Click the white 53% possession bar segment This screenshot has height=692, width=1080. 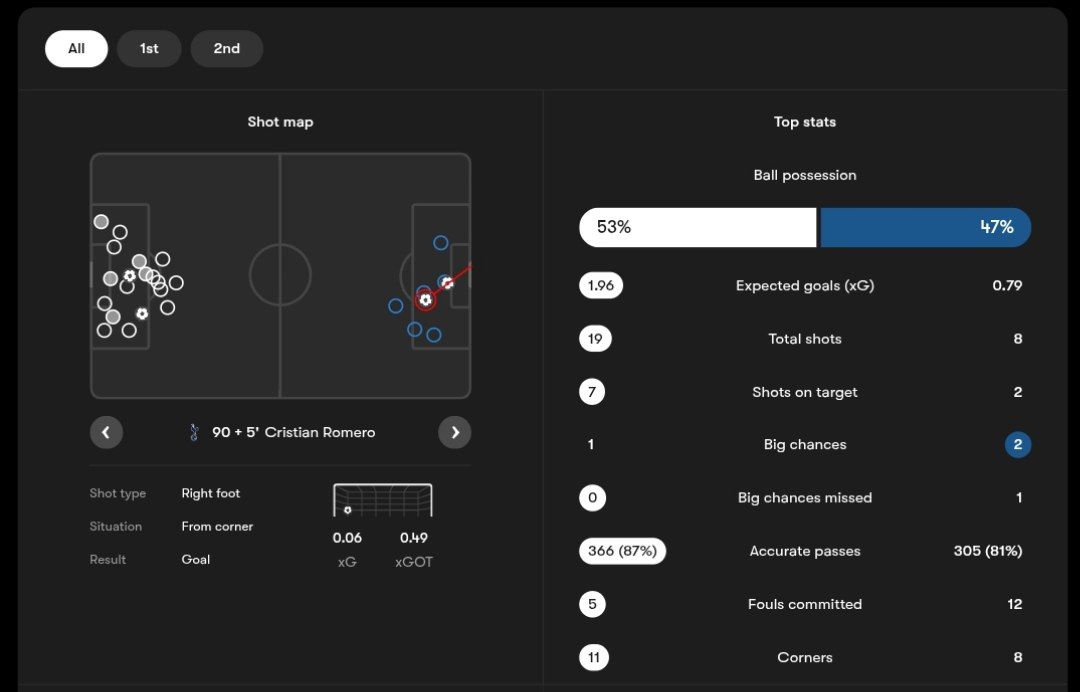pyautogui.click(x=697, y=227)
